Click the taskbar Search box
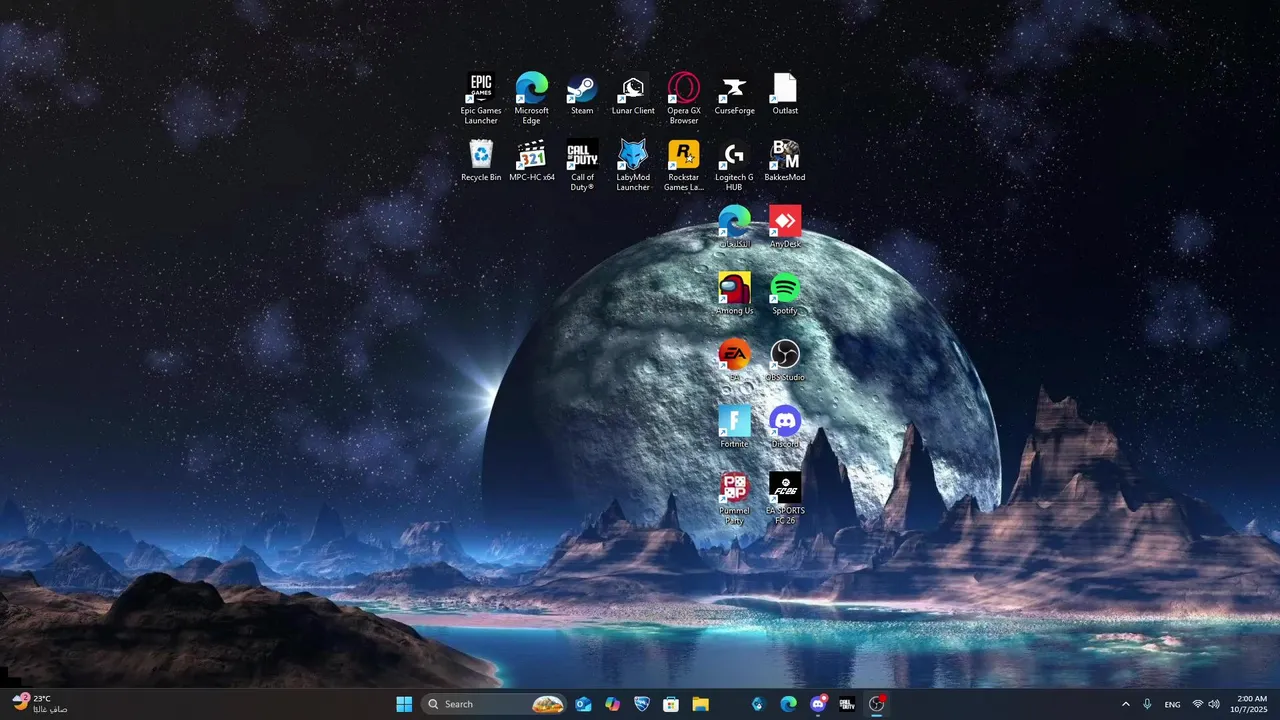The height and width of the screenshot is (720, 1280). click(x=493, y=704)
